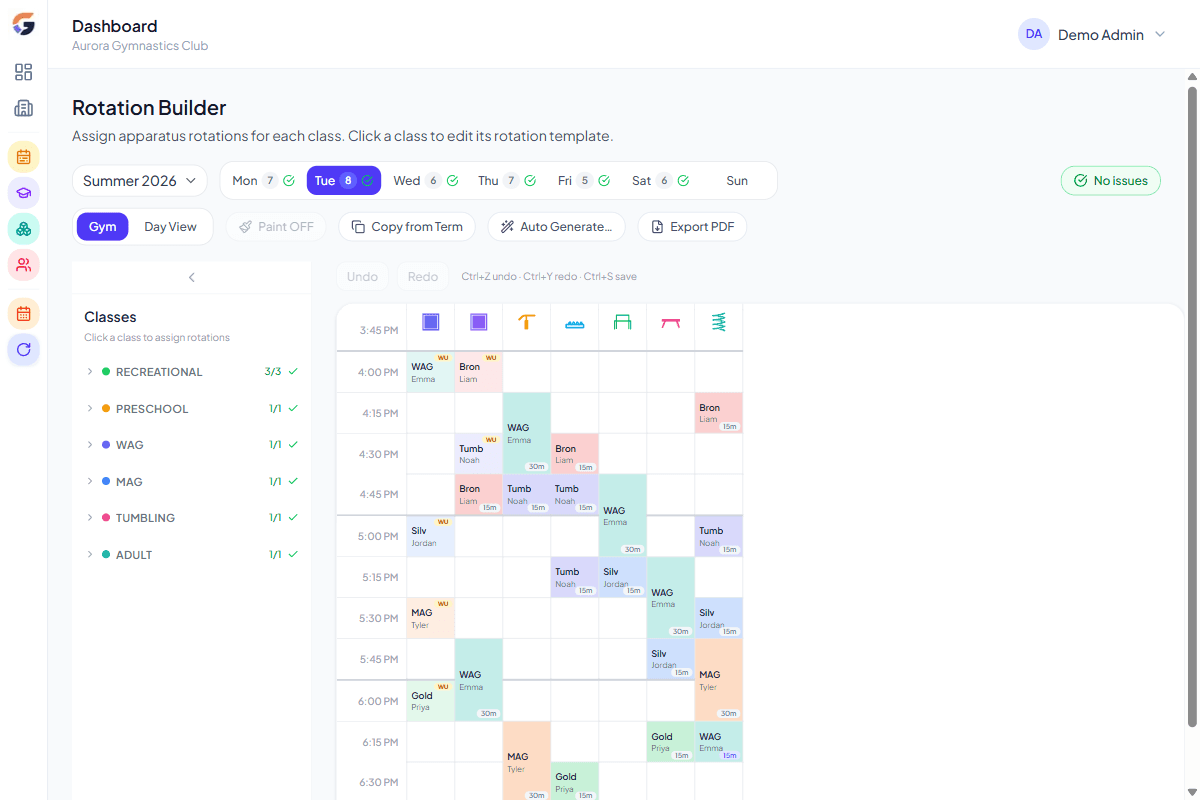
Task: Click the WAG Emma warm-up block at 4:00 PM
Action: click(431, 372)
